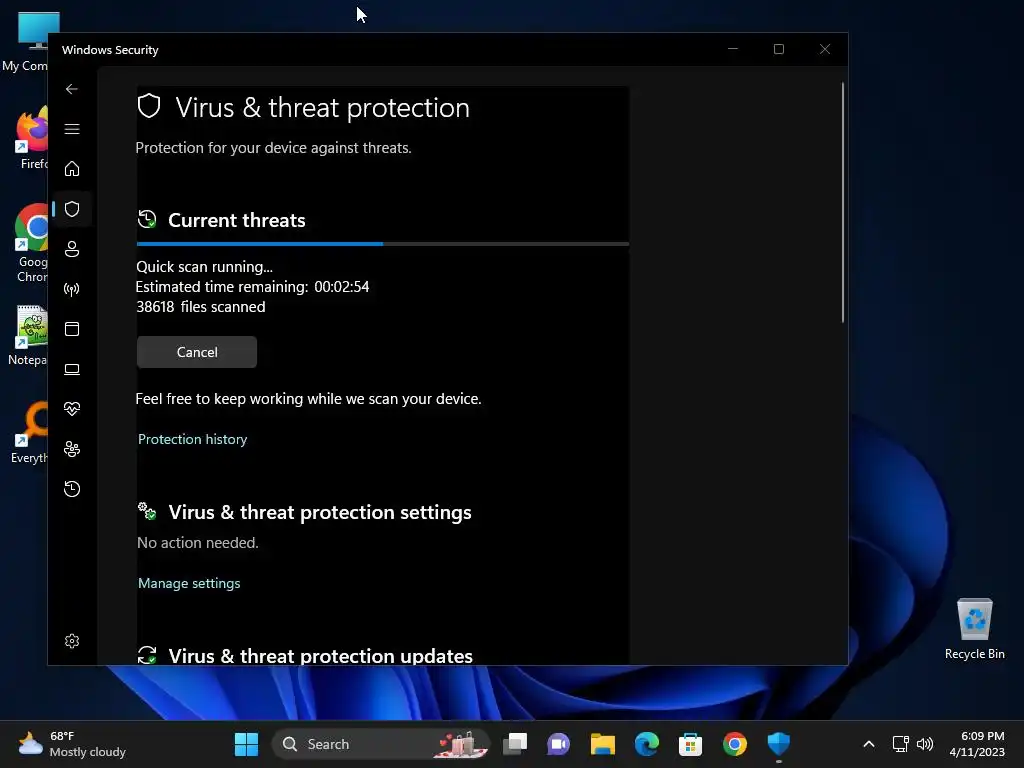Open Microsoft Store from the taskbar

690,744
